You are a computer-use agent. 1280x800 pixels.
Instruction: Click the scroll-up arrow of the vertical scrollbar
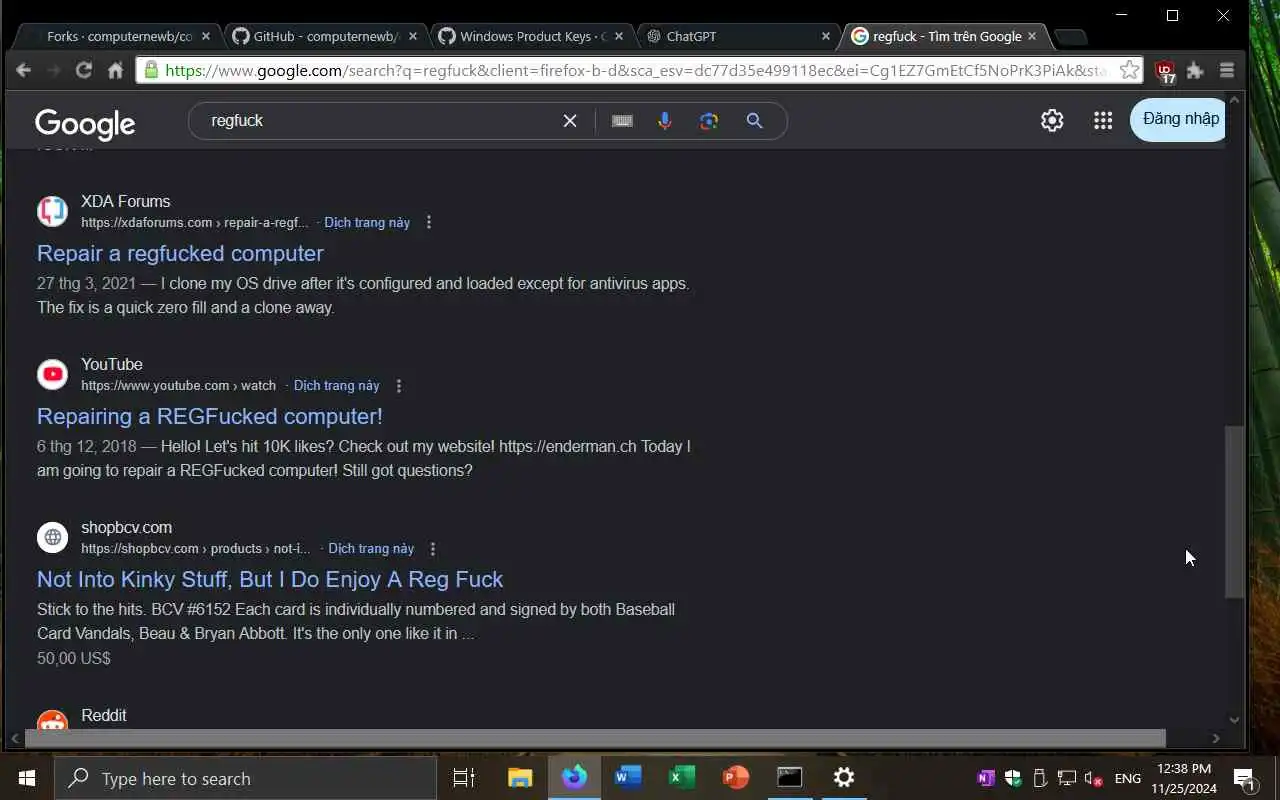point(1235,99)
